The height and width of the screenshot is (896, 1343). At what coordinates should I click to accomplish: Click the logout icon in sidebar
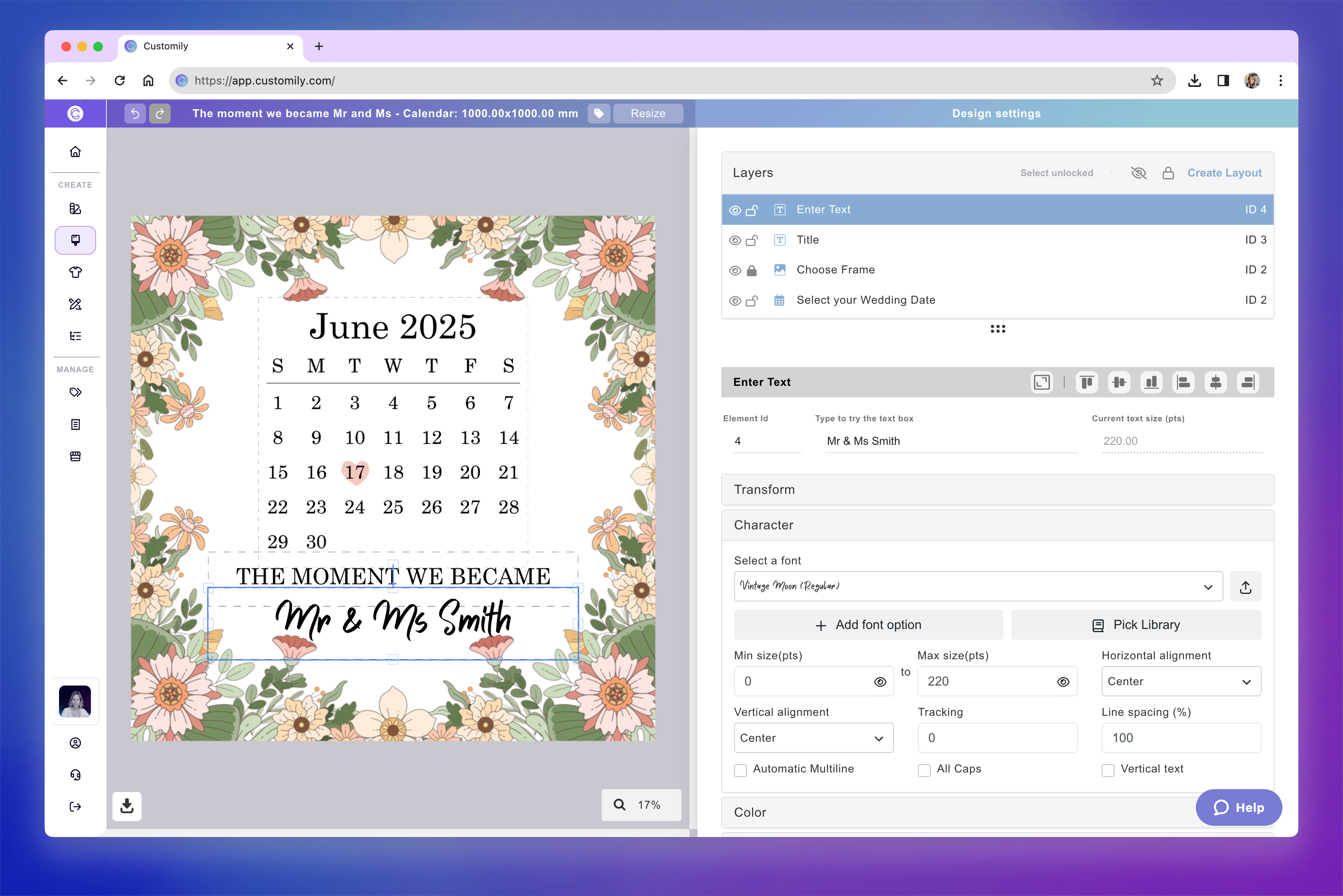pyautogui.click(x=75, y=806)
